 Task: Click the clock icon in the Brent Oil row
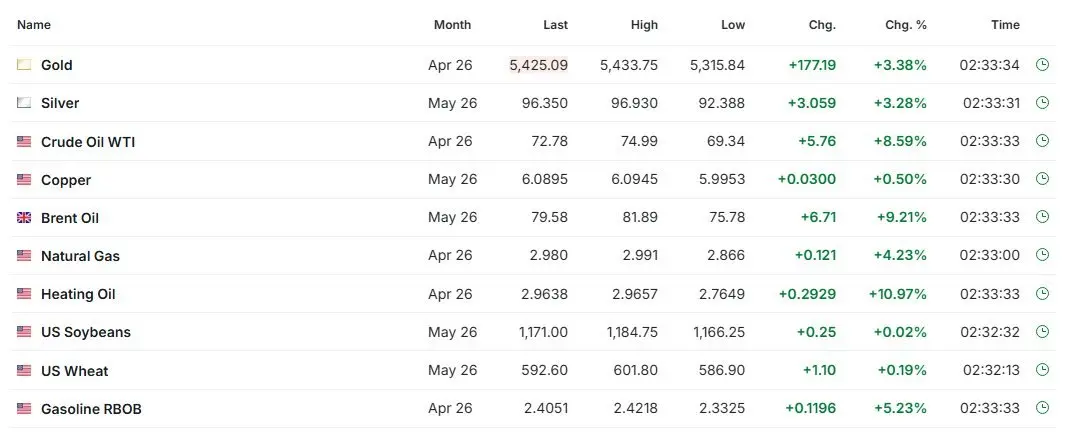coord(1042,218)
